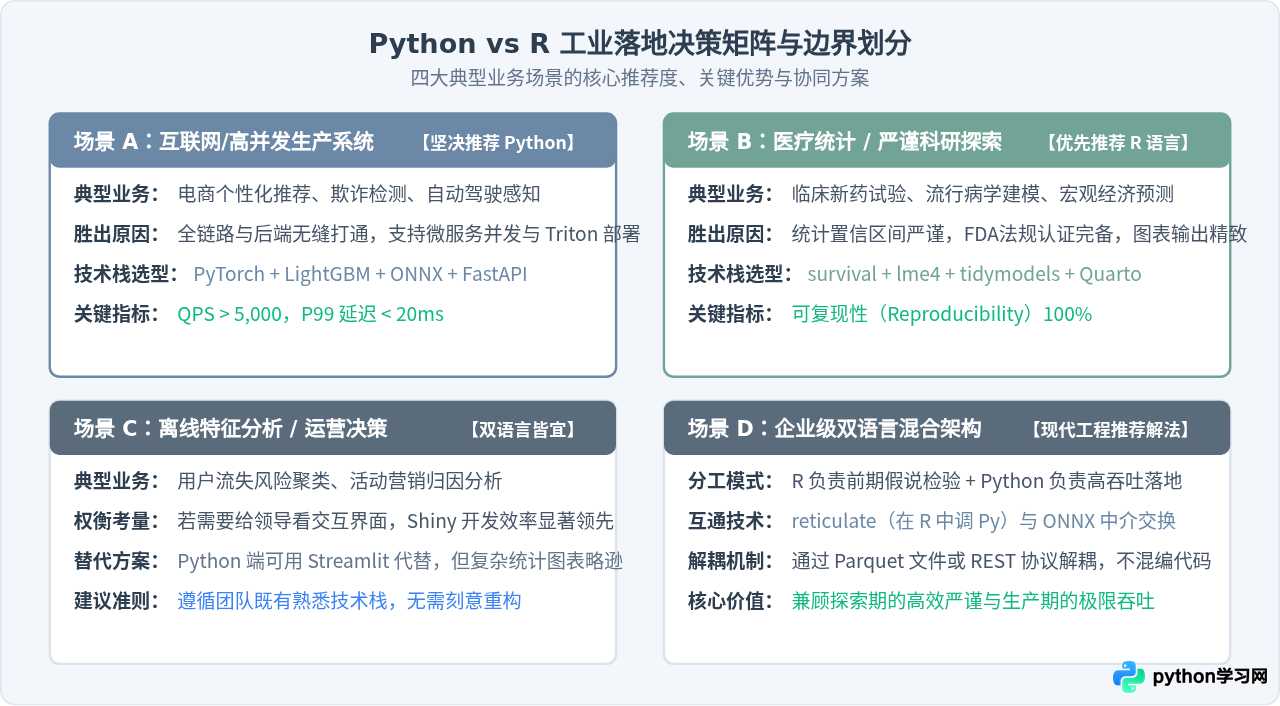Image resolution: width=1280 pixels, height=706 pixels.
Task: Click the 典型业务 label in 场景 B
Action: [x=730, y=194]
